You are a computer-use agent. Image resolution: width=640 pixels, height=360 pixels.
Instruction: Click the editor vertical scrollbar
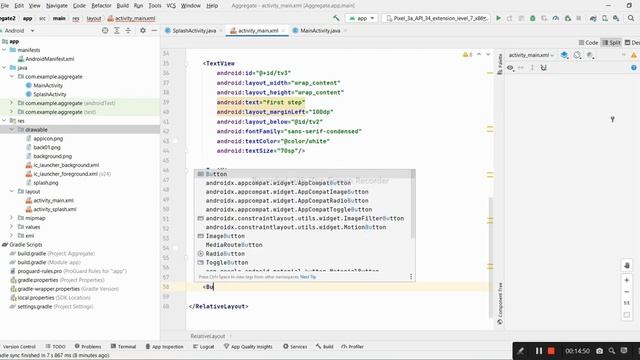click(x=491, y=257)
